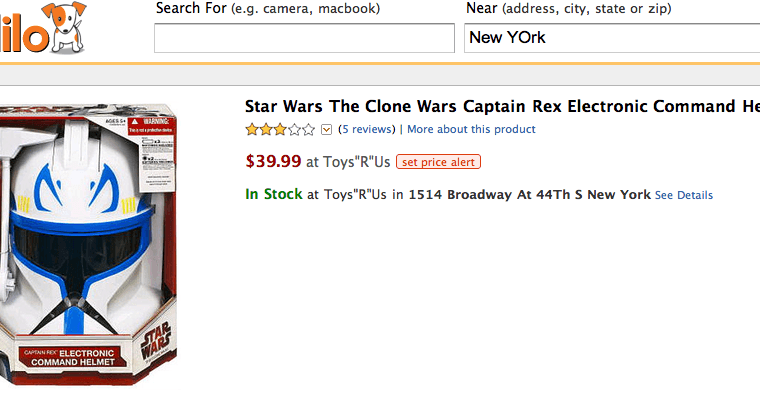Click the set price alert button
Viewport: 760px width, 398px height.
[438, 162]
